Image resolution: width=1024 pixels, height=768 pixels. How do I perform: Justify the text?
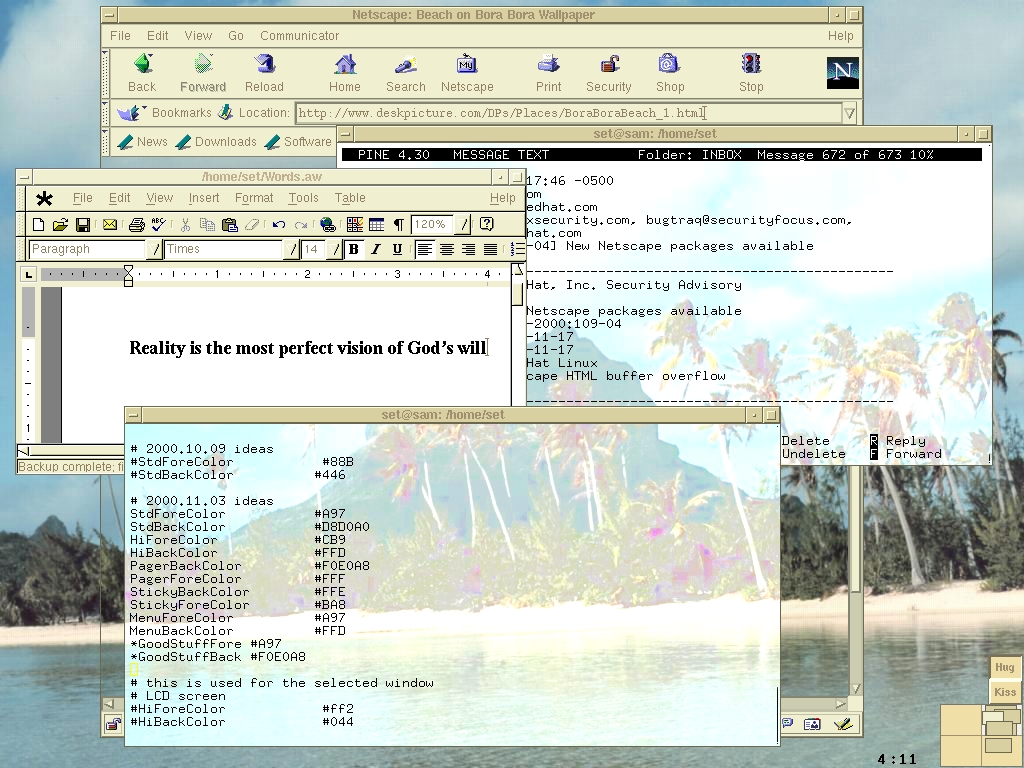tap(490, 249)
